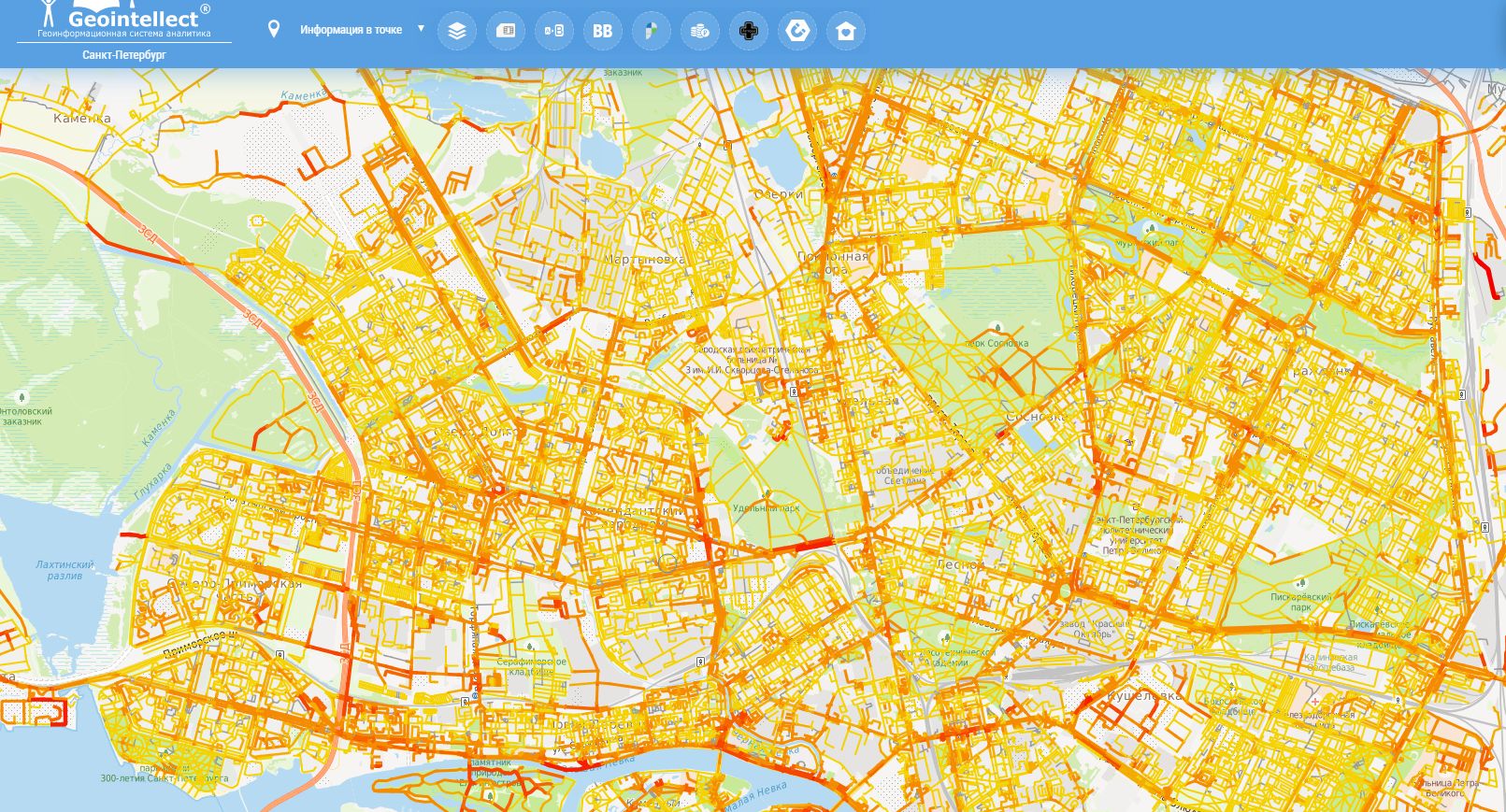Click the house icon in toolbar
The height and width of the screenshot is (812, 1506).
point(846,31)
